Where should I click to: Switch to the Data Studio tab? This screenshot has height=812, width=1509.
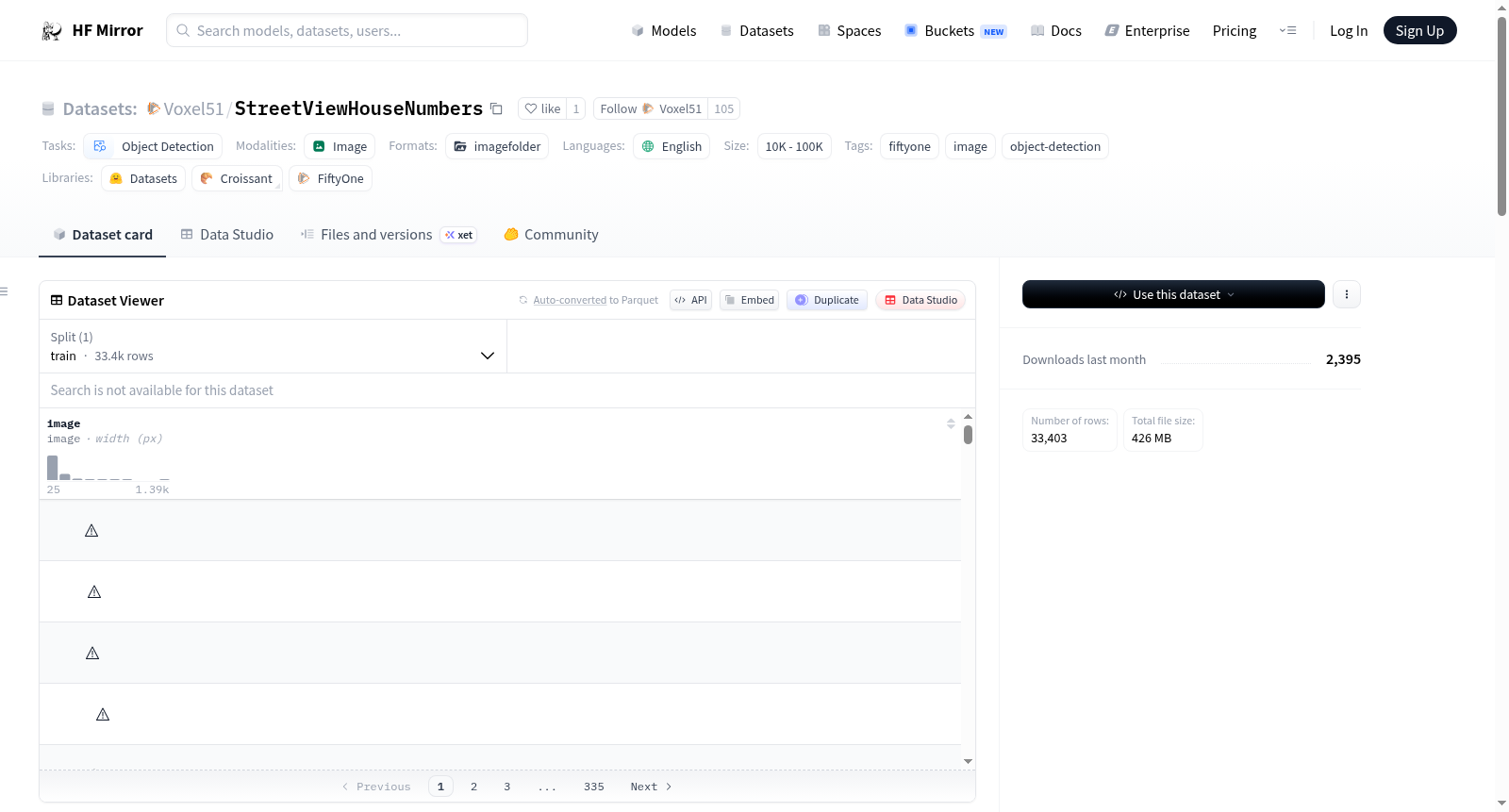pos(227,235)
